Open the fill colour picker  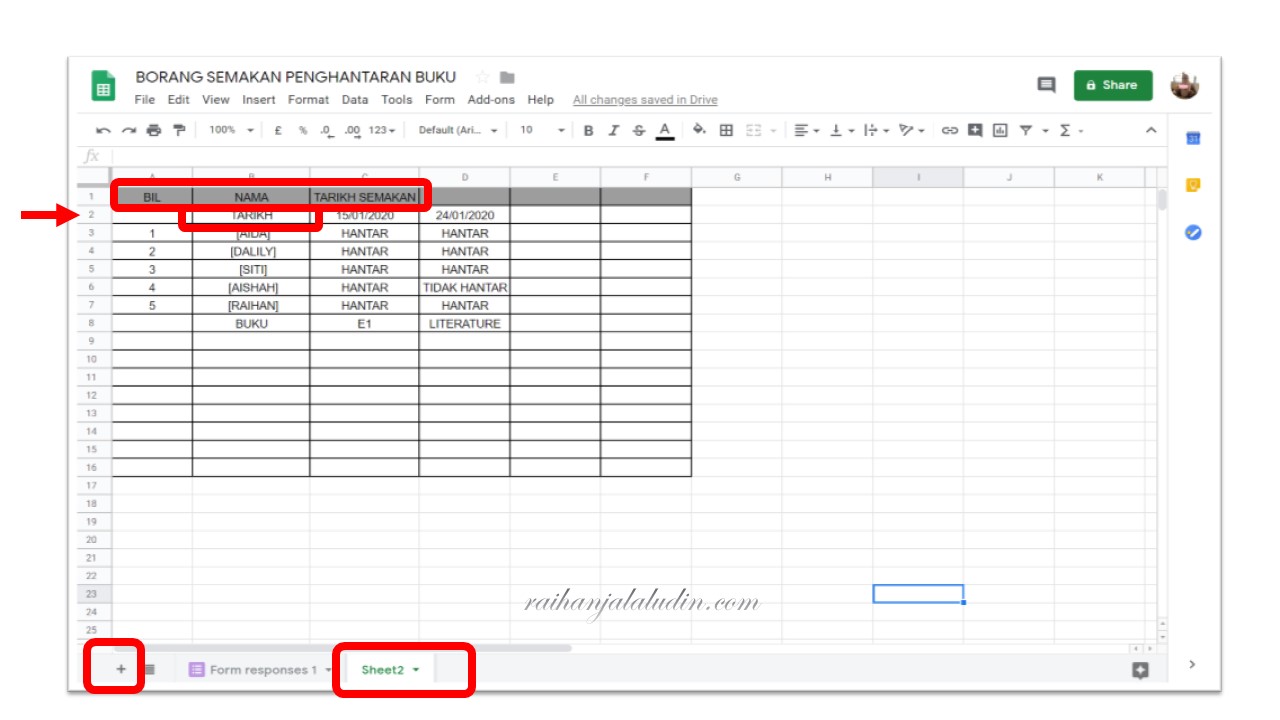(699, 130)
